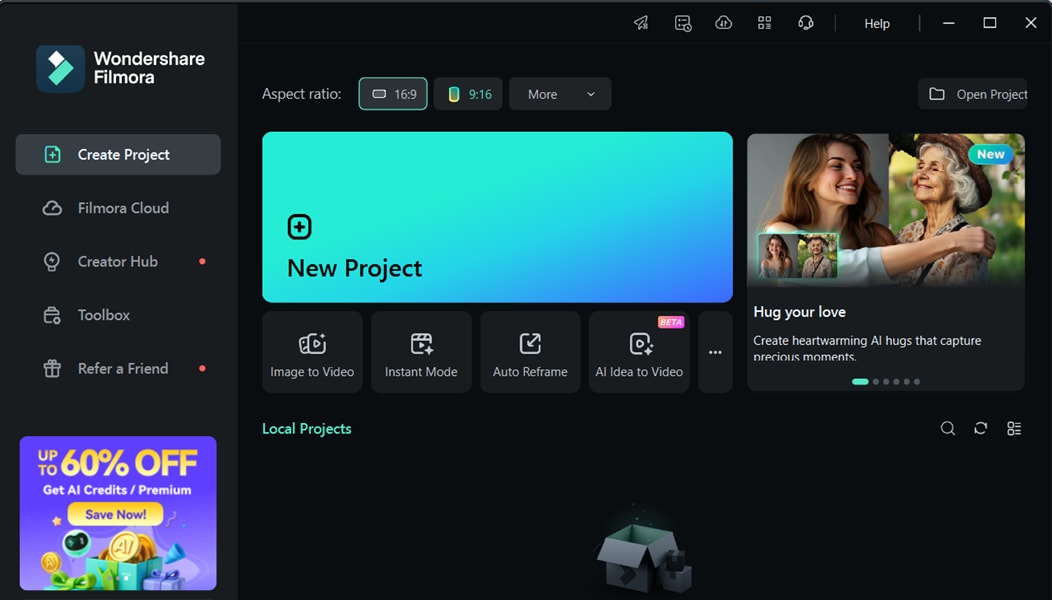Expand the More aspect ratio dropdown

click(560, 94)
